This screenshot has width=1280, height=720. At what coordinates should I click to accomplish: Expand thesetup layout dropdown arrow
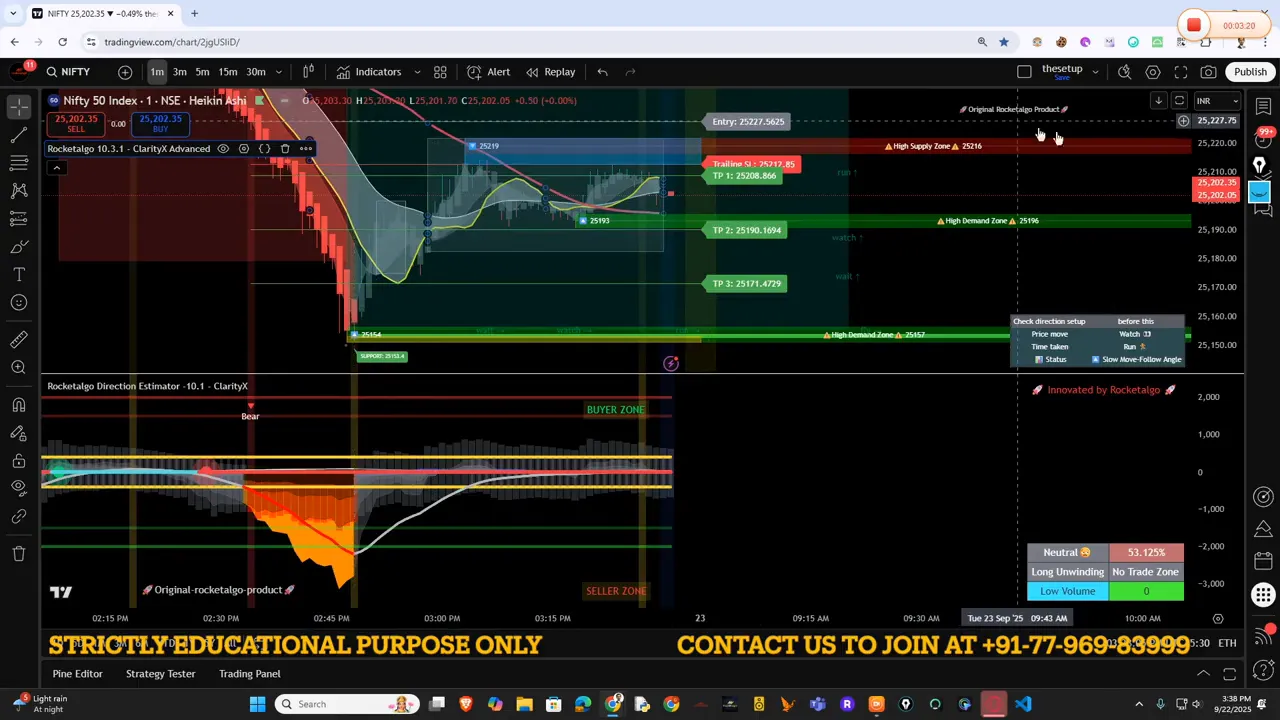coord(1095,72)
